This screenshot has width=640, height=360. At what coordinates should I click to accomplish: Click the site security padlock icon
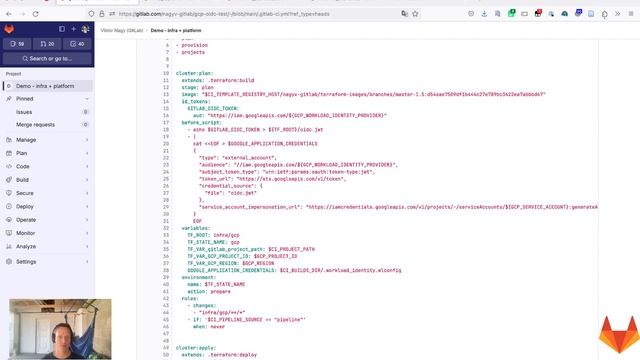tap(102, 14)
